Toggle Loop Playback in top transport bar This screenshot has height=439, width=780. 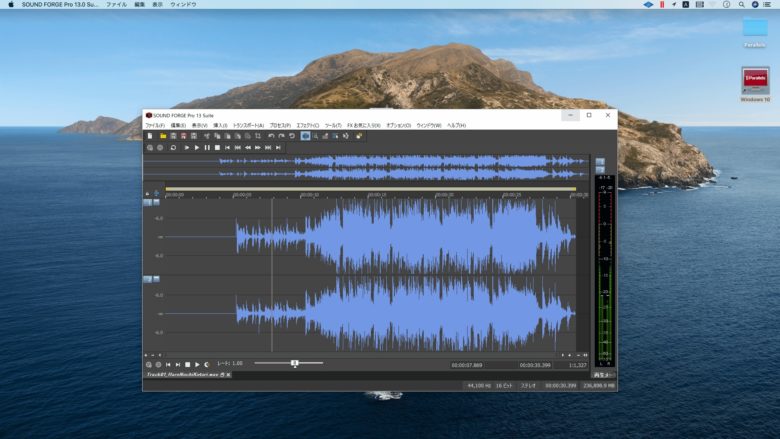tap(173, 148)
